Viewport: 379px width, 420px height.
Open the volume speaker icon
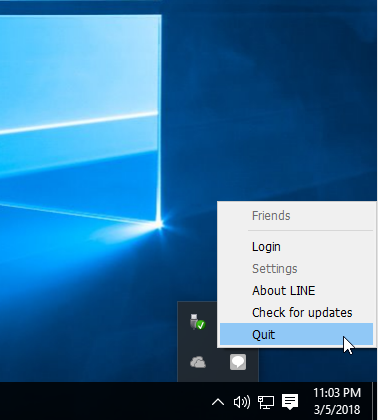tap(242, 402)
